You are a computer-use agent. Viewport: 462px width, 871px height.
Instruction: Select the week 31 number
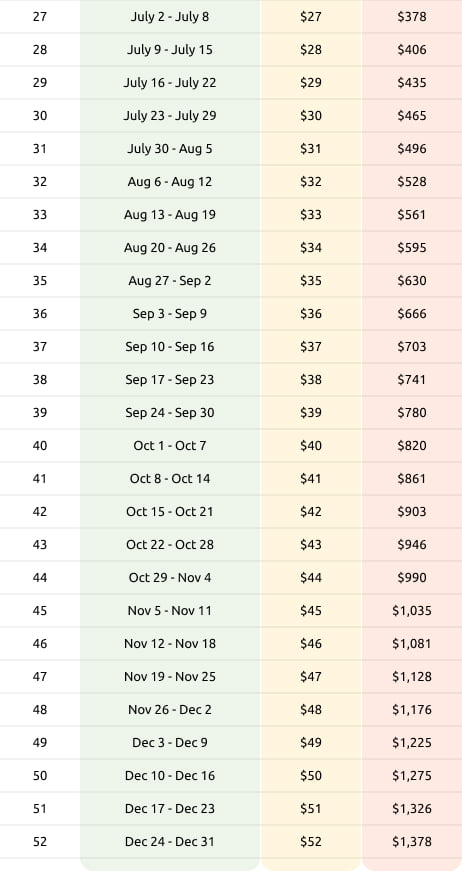click(x=40, y=149)
